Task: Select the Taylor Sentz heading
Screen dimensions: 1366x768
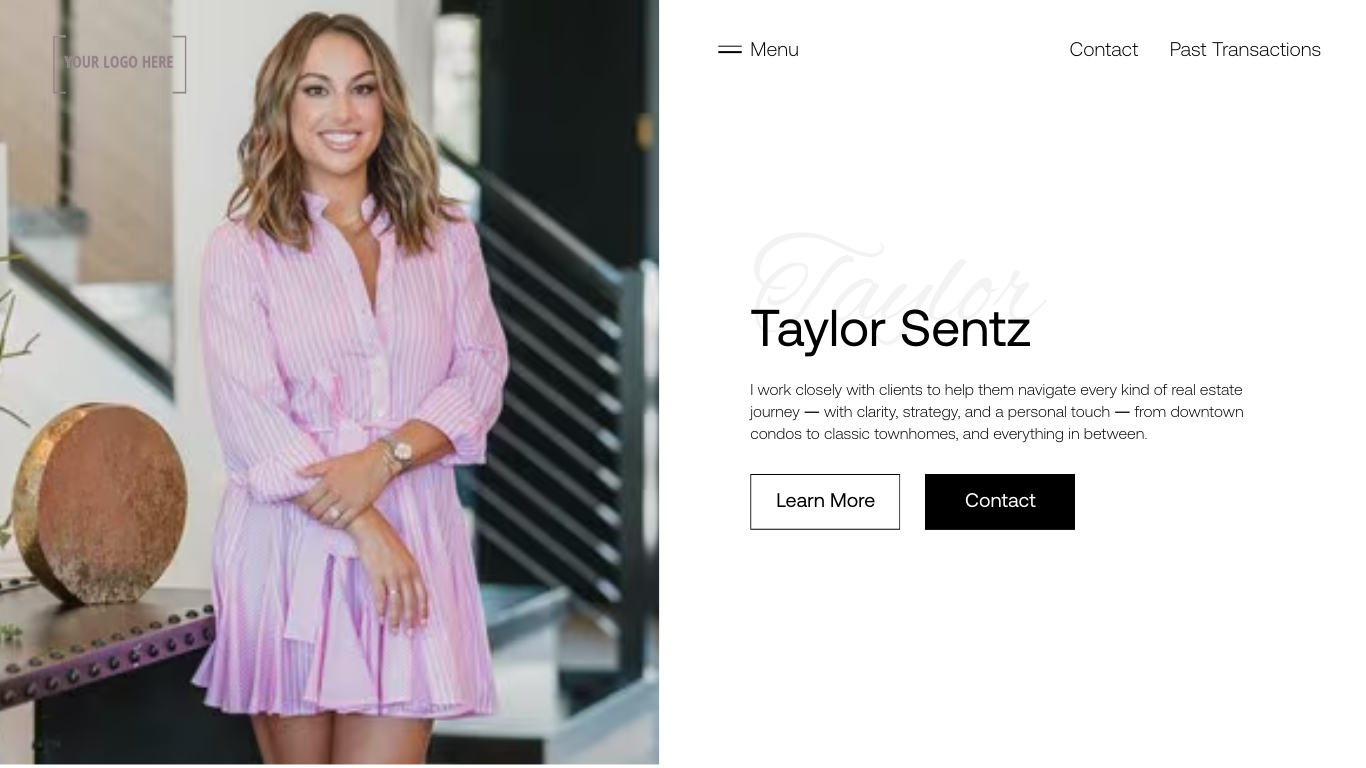Action: coord(890,329)
